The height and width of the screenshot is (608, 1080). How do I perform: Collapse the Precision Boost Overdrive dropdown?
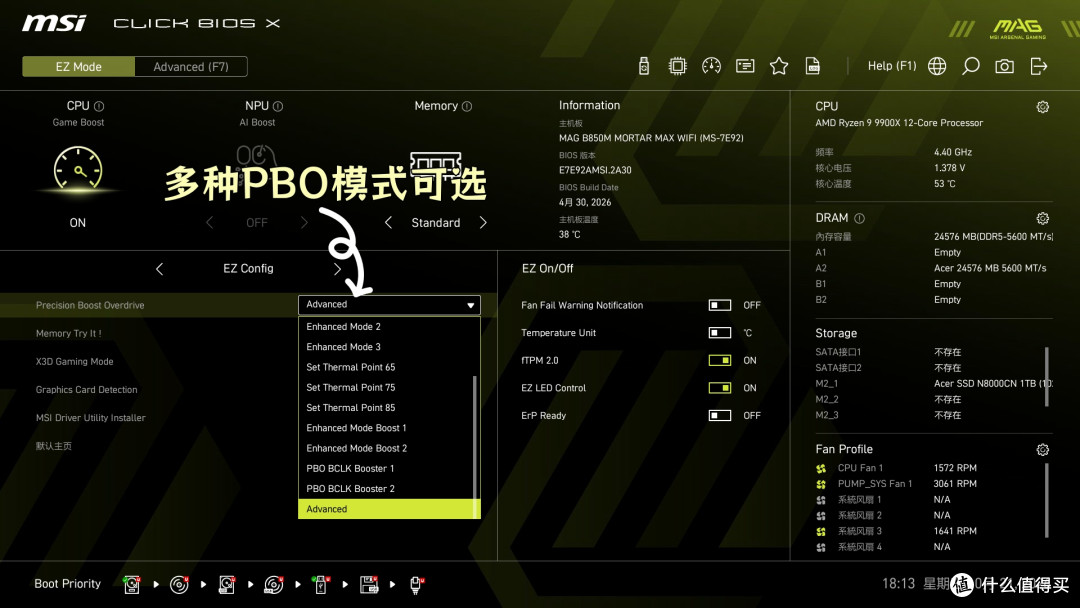pos(389,304)
